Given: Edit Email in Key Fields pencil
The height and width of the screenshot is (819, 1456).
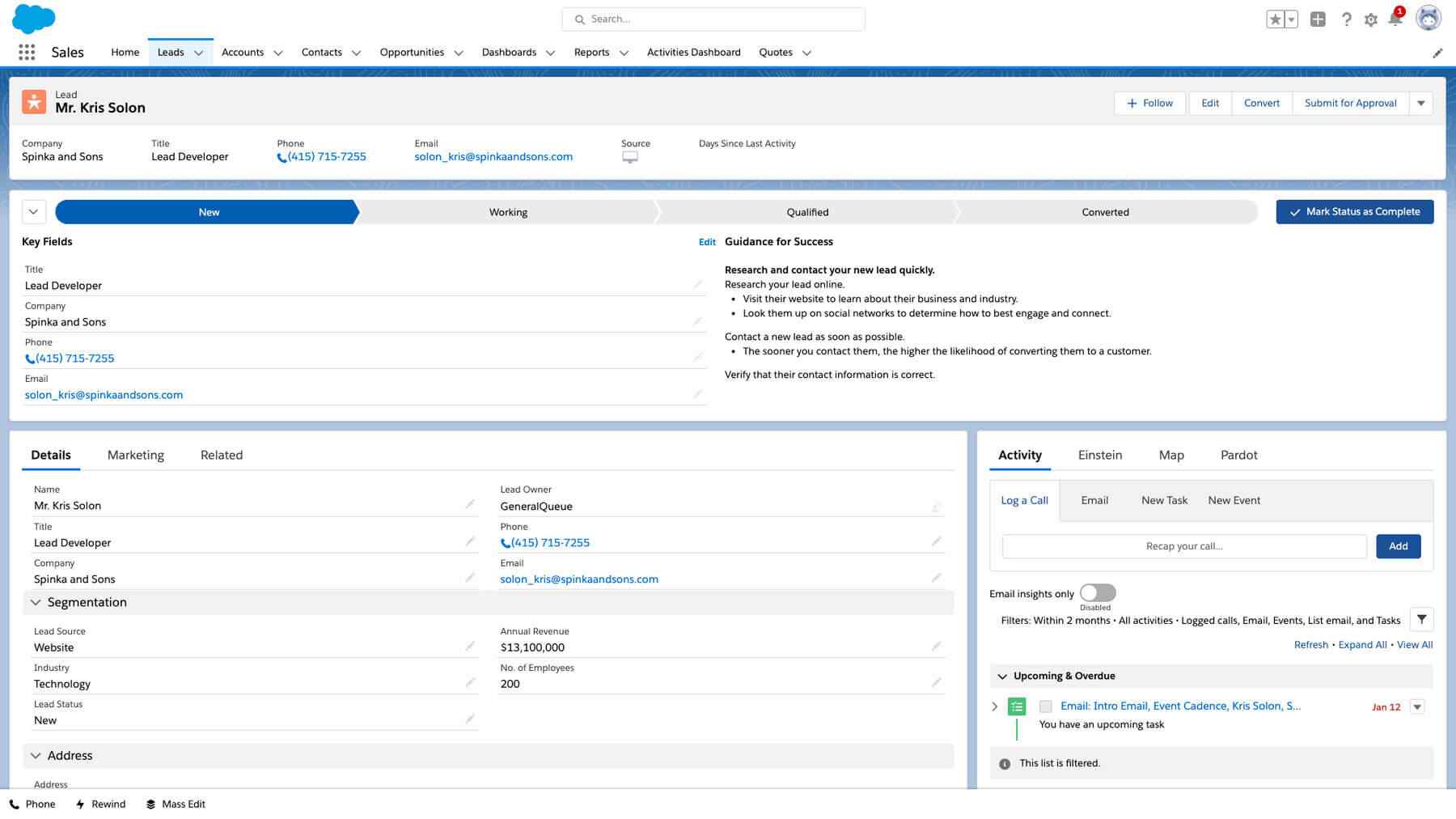Looking at the screenshot, I should click(697, 393).
